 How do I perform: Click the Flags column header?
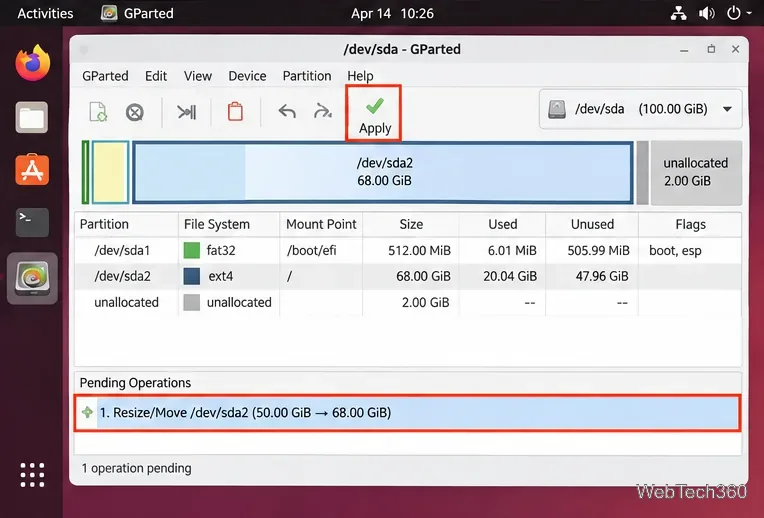[690, 224]
